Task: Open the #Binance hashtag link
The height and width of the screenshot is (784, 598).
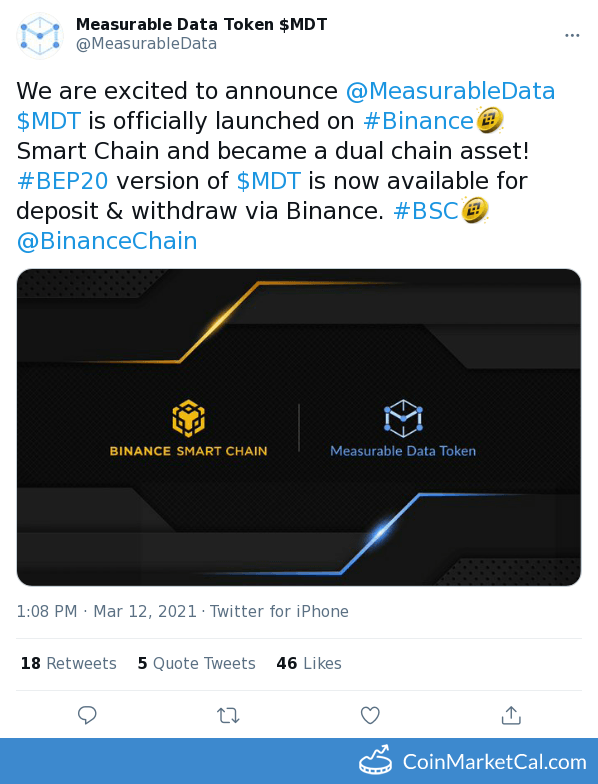Action: 418,122
